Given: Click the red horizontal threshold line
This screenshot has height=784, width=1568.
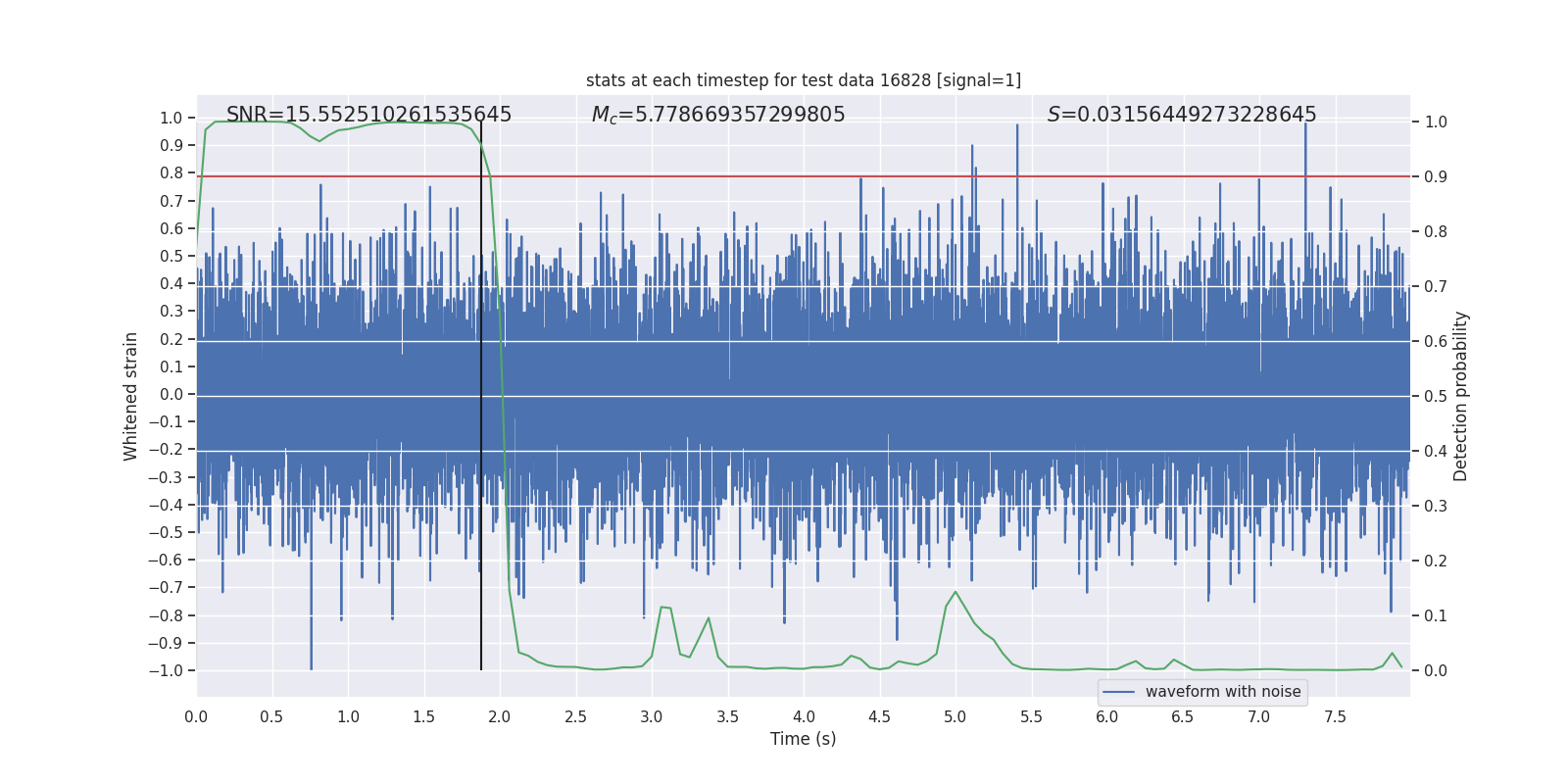Looking at the screenshot, I should pos(804,176).
